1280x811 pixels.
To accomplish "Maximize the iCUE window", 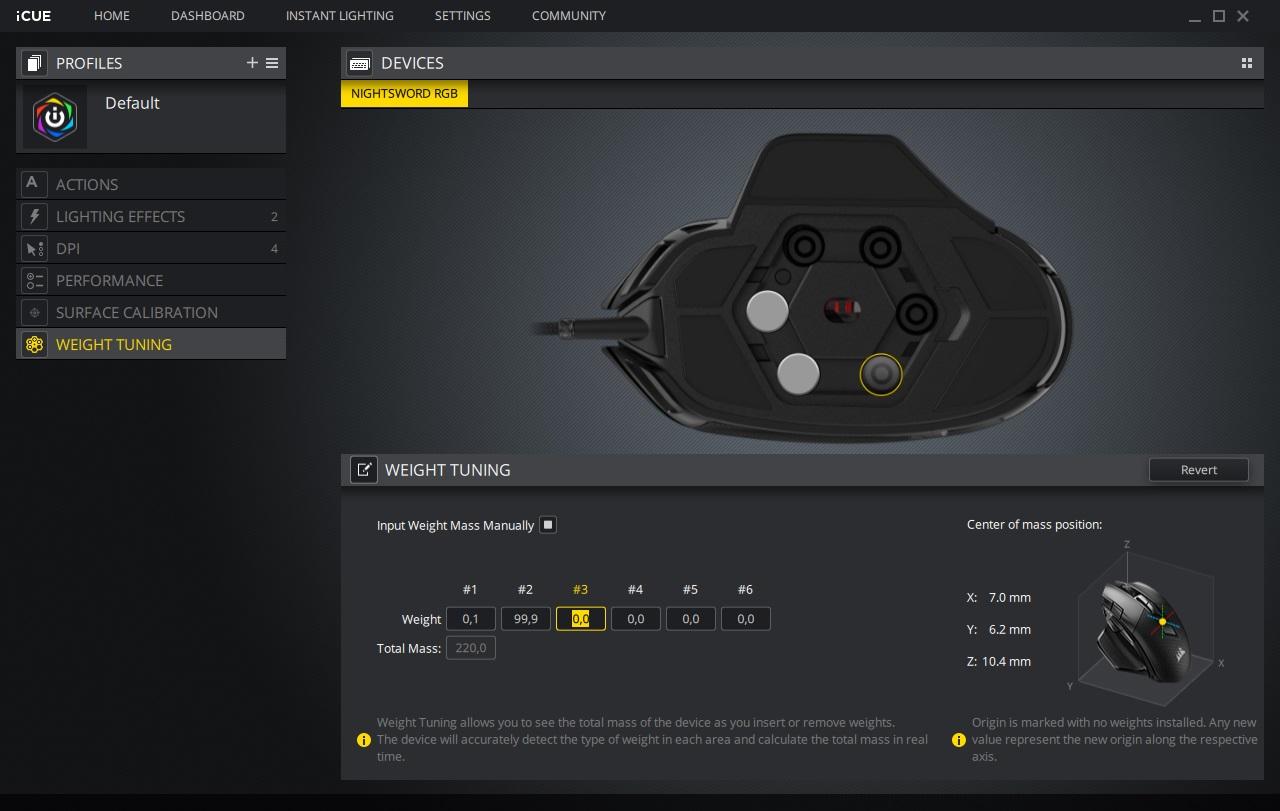I will [1219, 16].
